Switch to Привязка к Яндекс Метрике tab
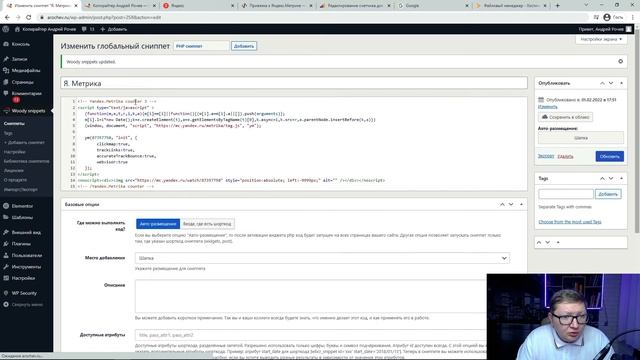 [x=276, y=6]
